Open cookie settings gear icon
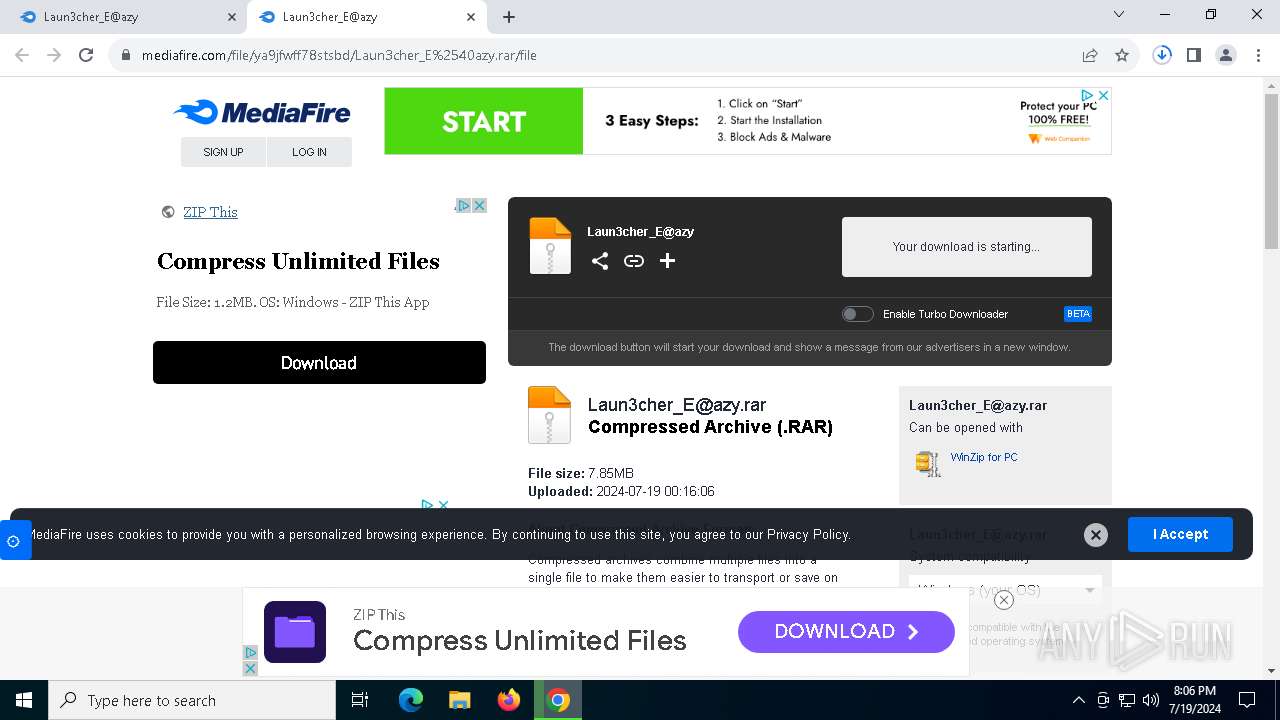The image size is (1280, 720). (x=13, y=541)
